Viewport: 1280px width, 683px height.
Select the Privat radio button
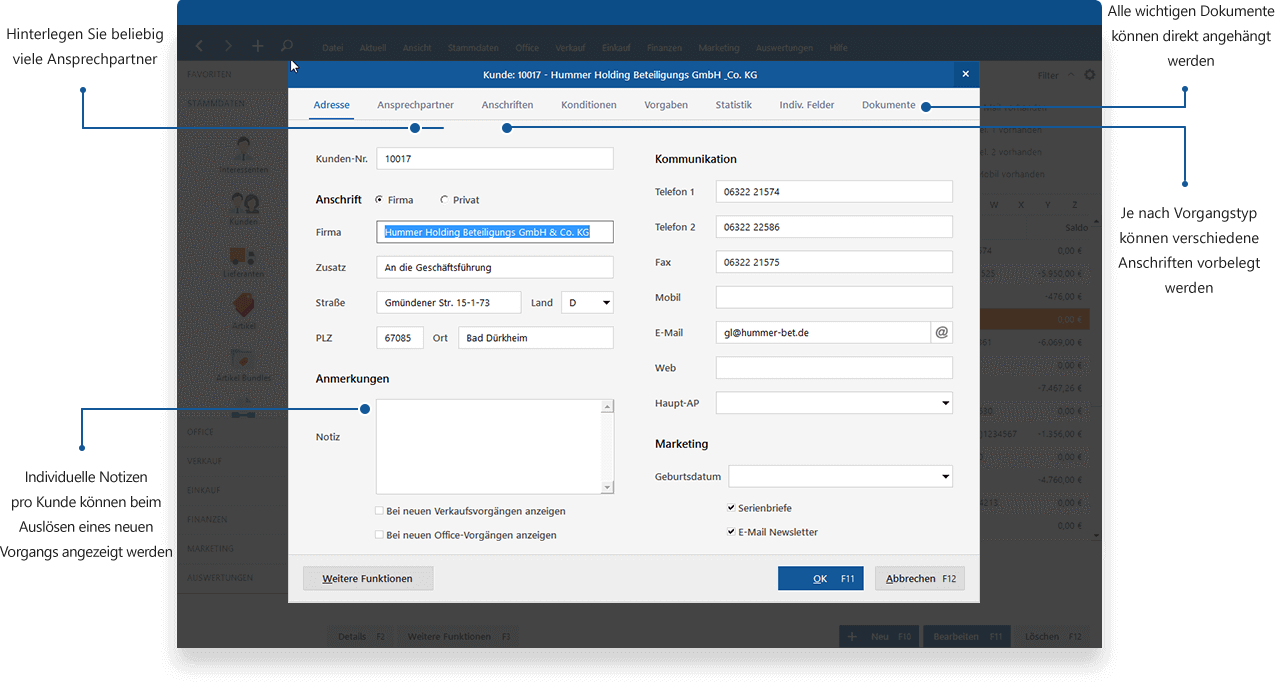point(444,200)
